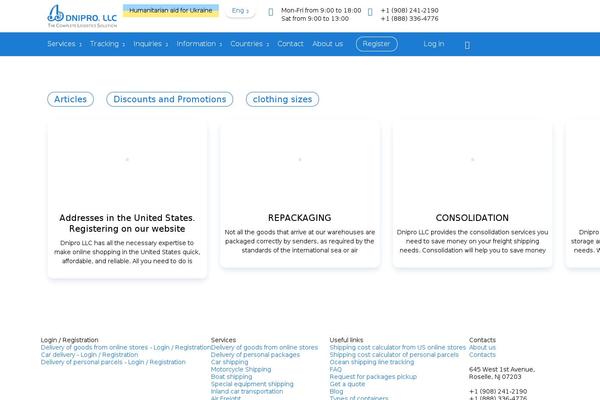
Task: Open Special equipment shipping link
Action: [252, 384]
